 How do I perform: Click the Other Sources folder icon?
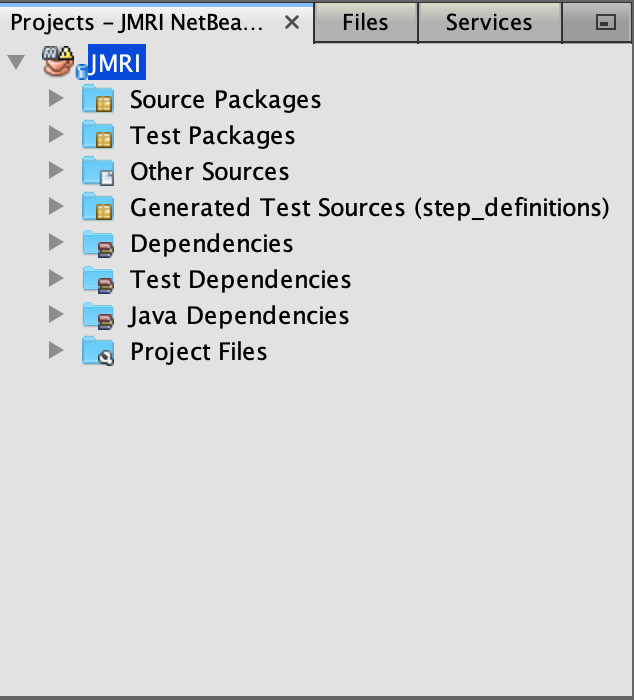click(x=98, y=172)
